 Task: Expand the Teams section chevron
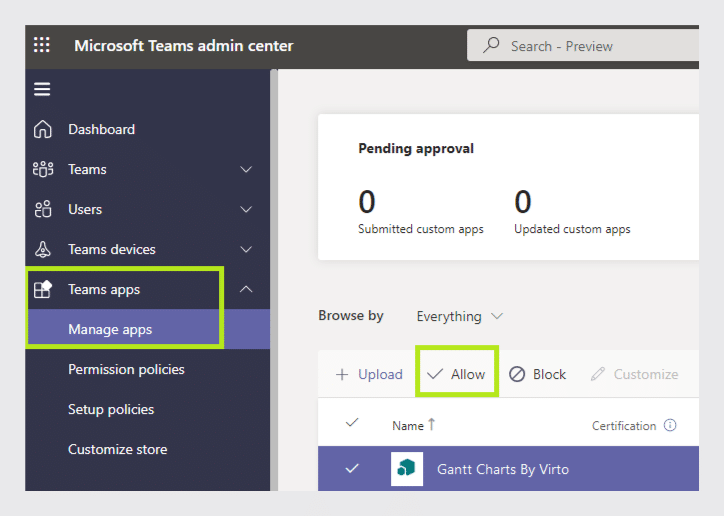pos(246,169)
